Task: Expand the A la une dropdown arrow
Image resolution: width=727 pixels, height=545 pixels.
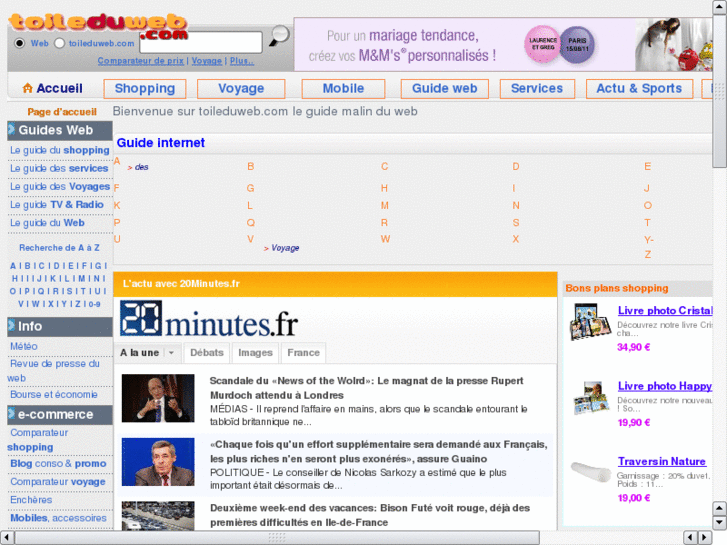Action: coord(172,353)
